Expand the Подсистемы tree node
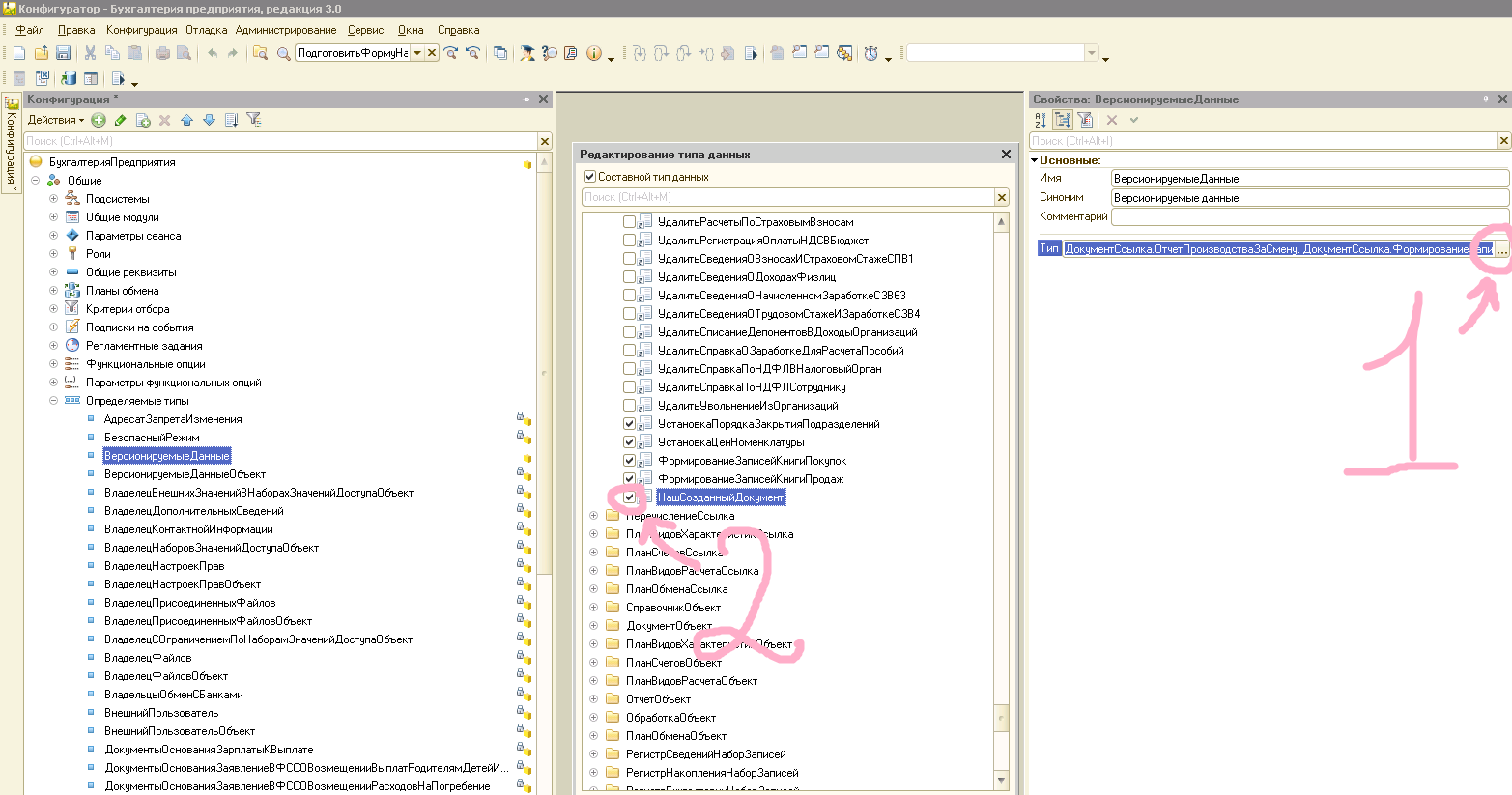 (x=53, y=199)
